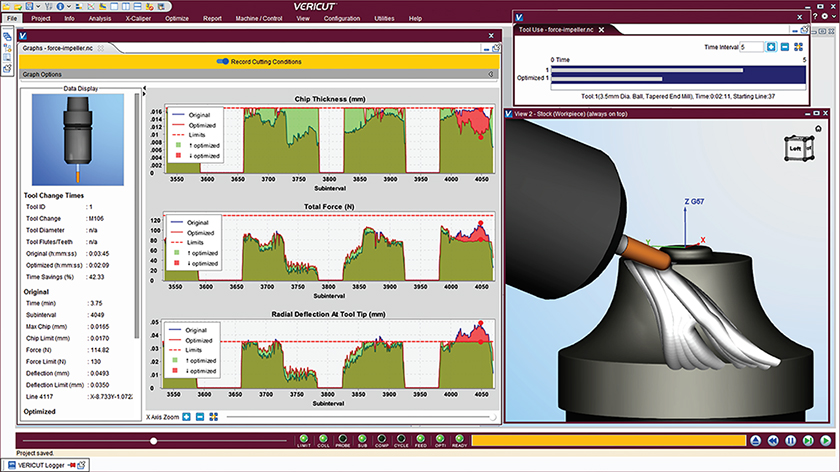Click the X Axis Zoom fit icon
Image resolution: width=840 pixels, height=472 pixels.
coord(214,416)
